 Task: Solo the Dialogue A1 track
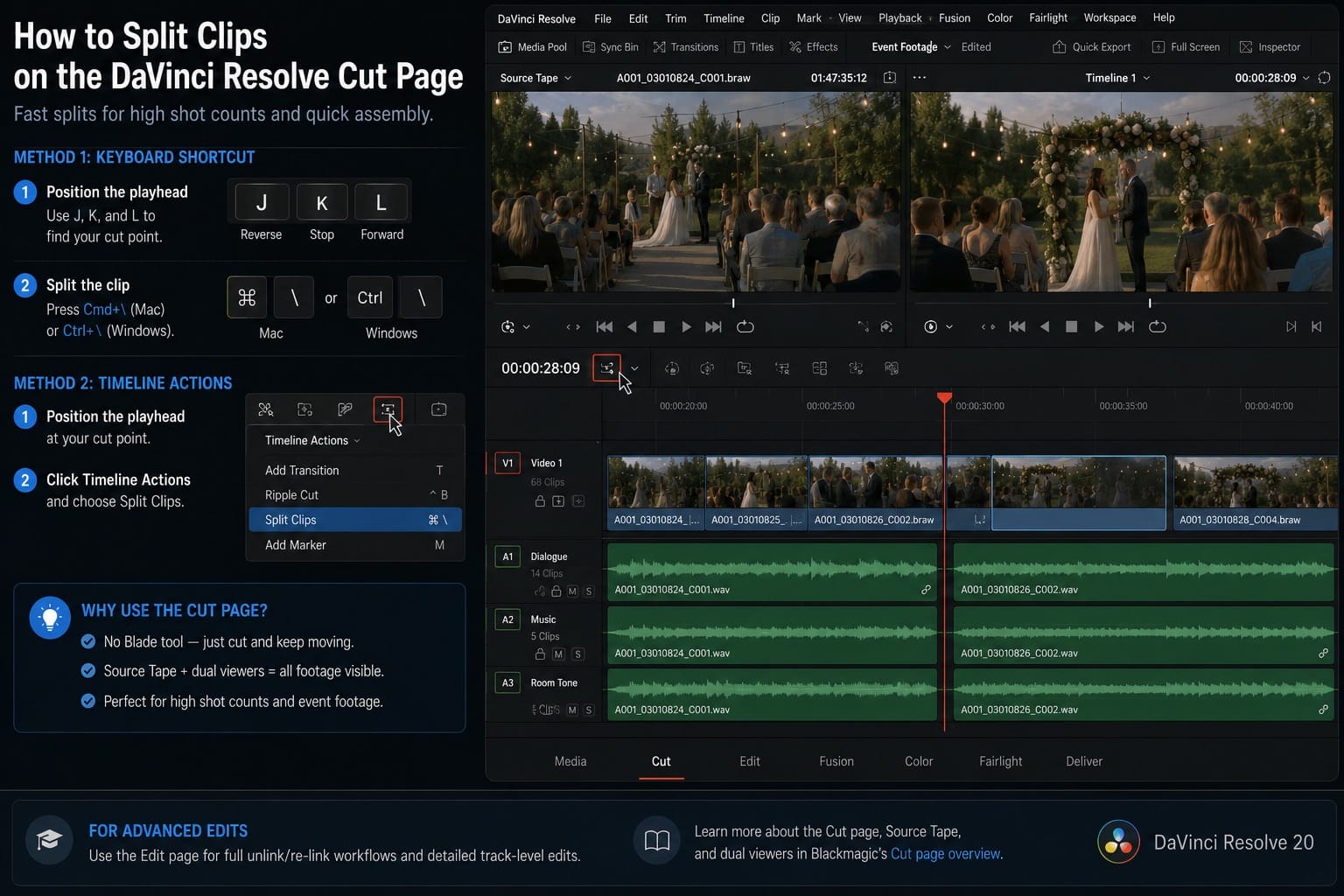[x=589, y=591]
